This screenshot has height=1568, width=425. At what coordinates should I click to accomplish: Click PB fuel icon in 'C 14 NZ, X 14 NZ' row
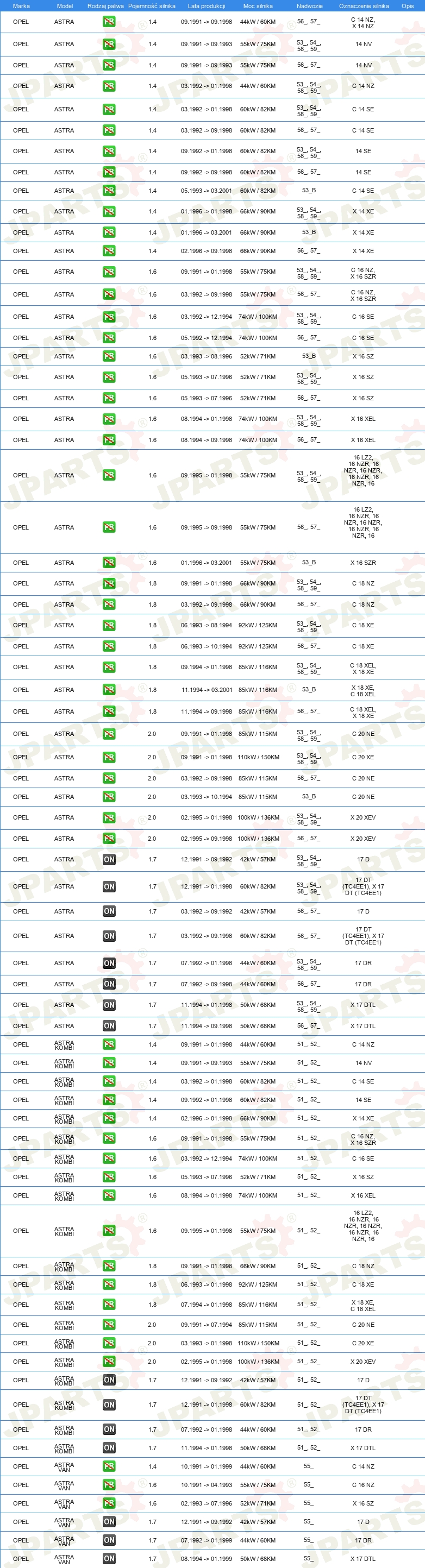[109, 22]
